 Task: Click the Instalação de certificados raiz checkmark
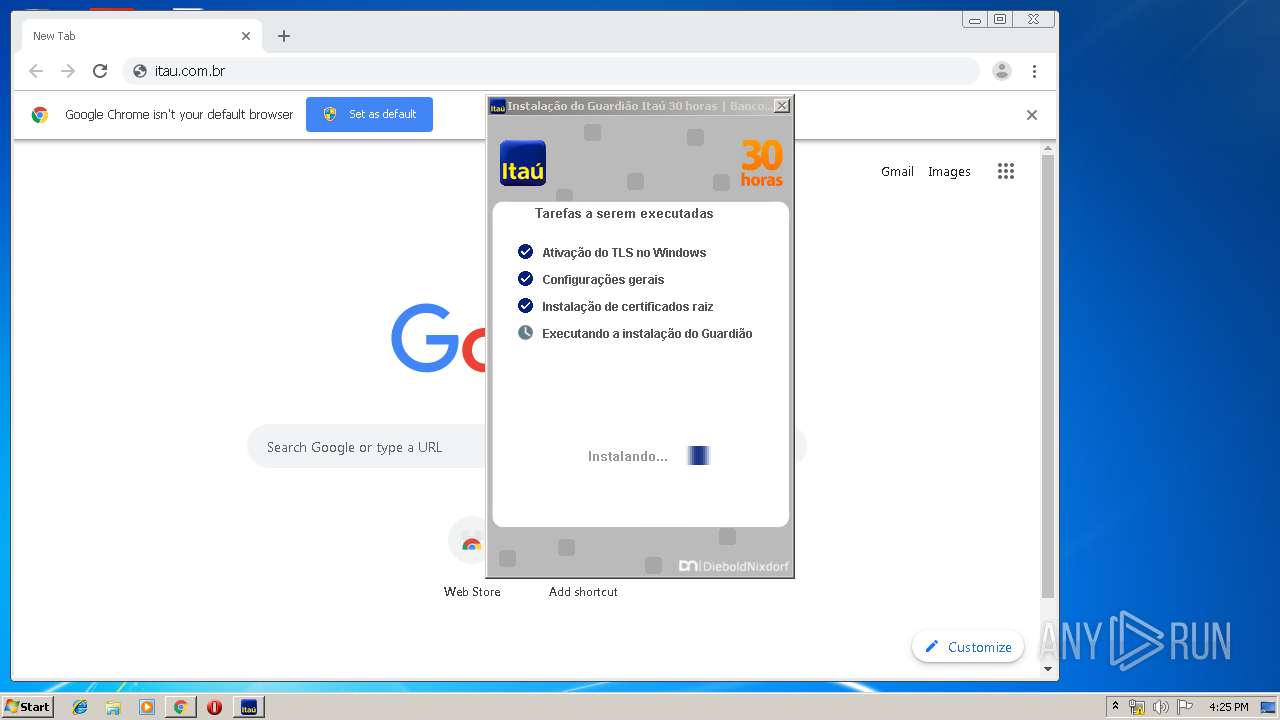(525, 306)
